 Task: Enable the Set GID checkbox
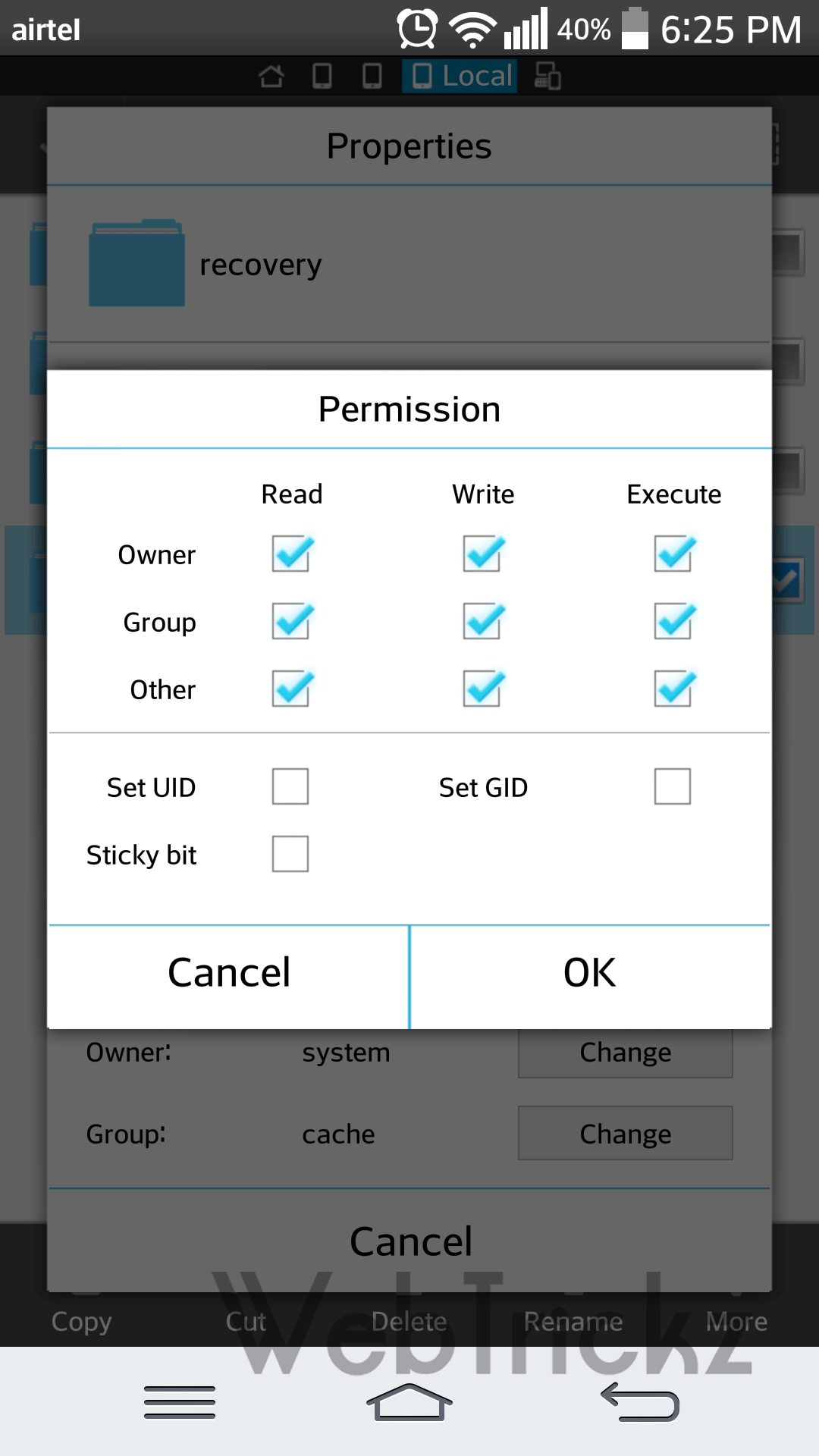673,786
